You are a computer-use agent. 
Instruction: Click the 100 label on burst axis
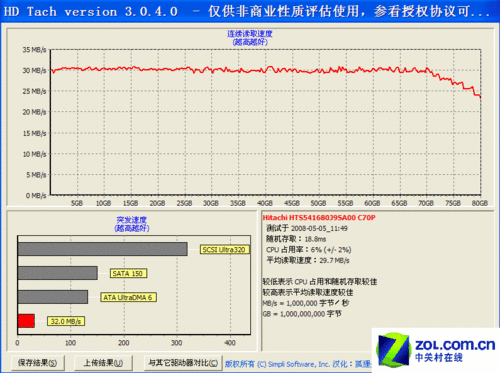coord(70,343)
